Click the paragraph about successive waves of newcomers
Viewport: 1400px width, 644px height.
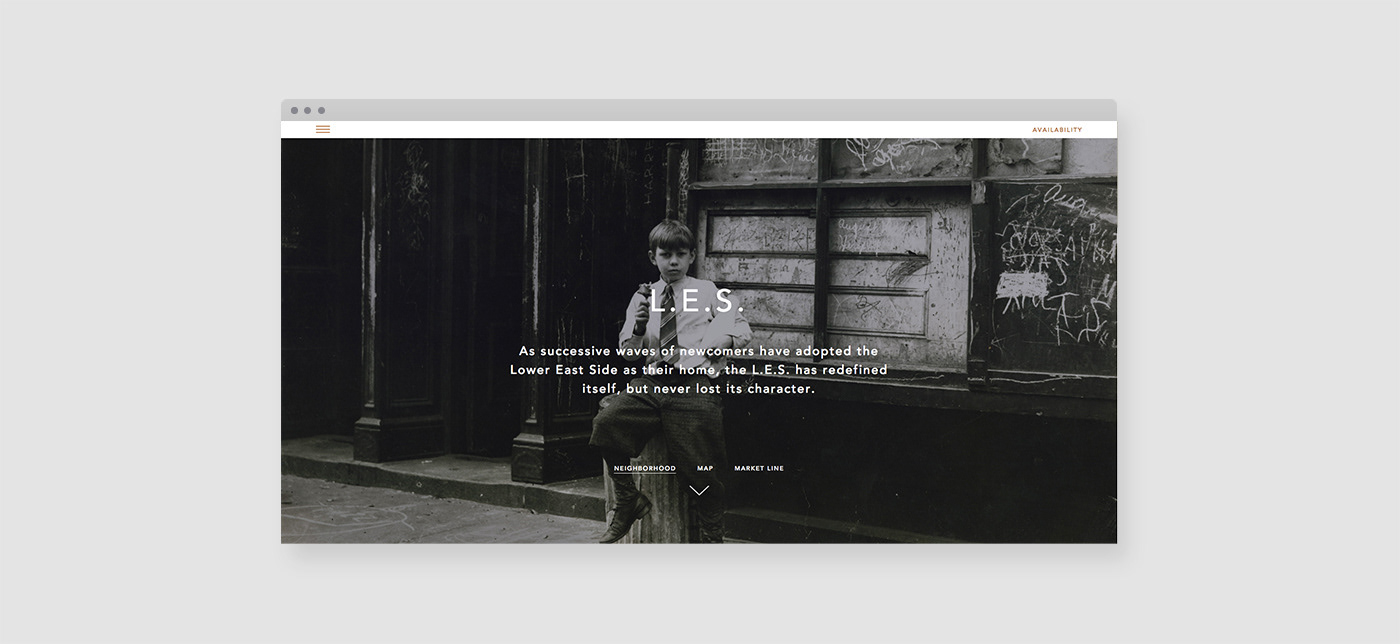pos(699,369)
